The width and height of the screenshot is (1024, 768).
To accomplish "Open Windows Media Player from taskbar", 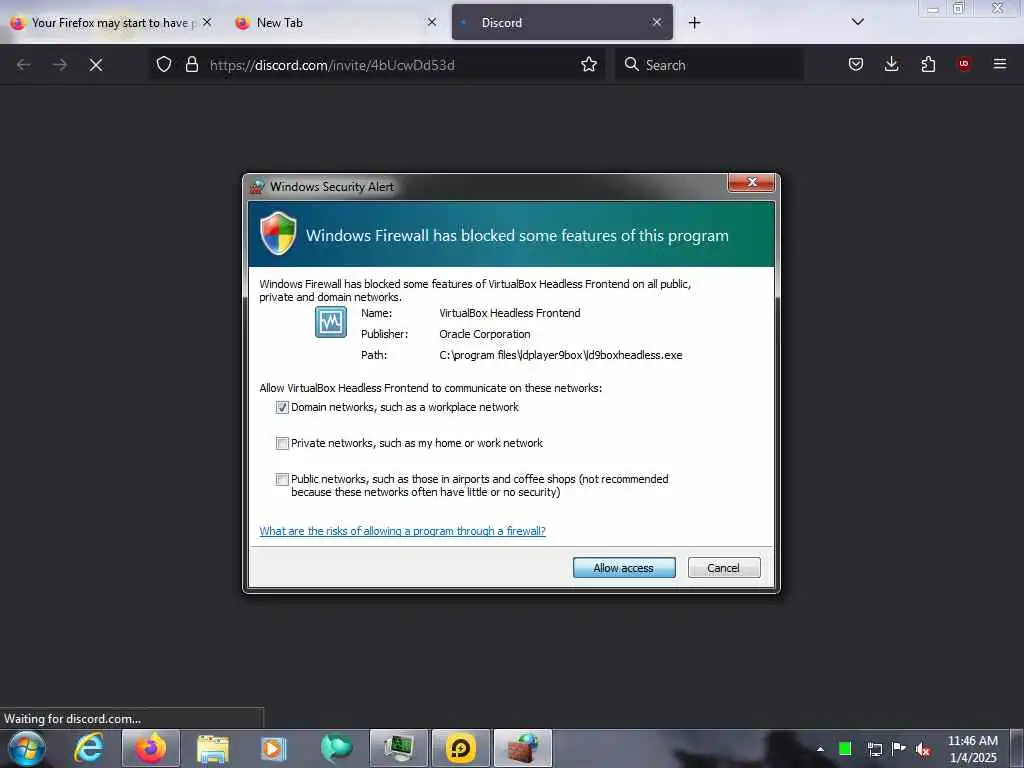I will (274, 748).
